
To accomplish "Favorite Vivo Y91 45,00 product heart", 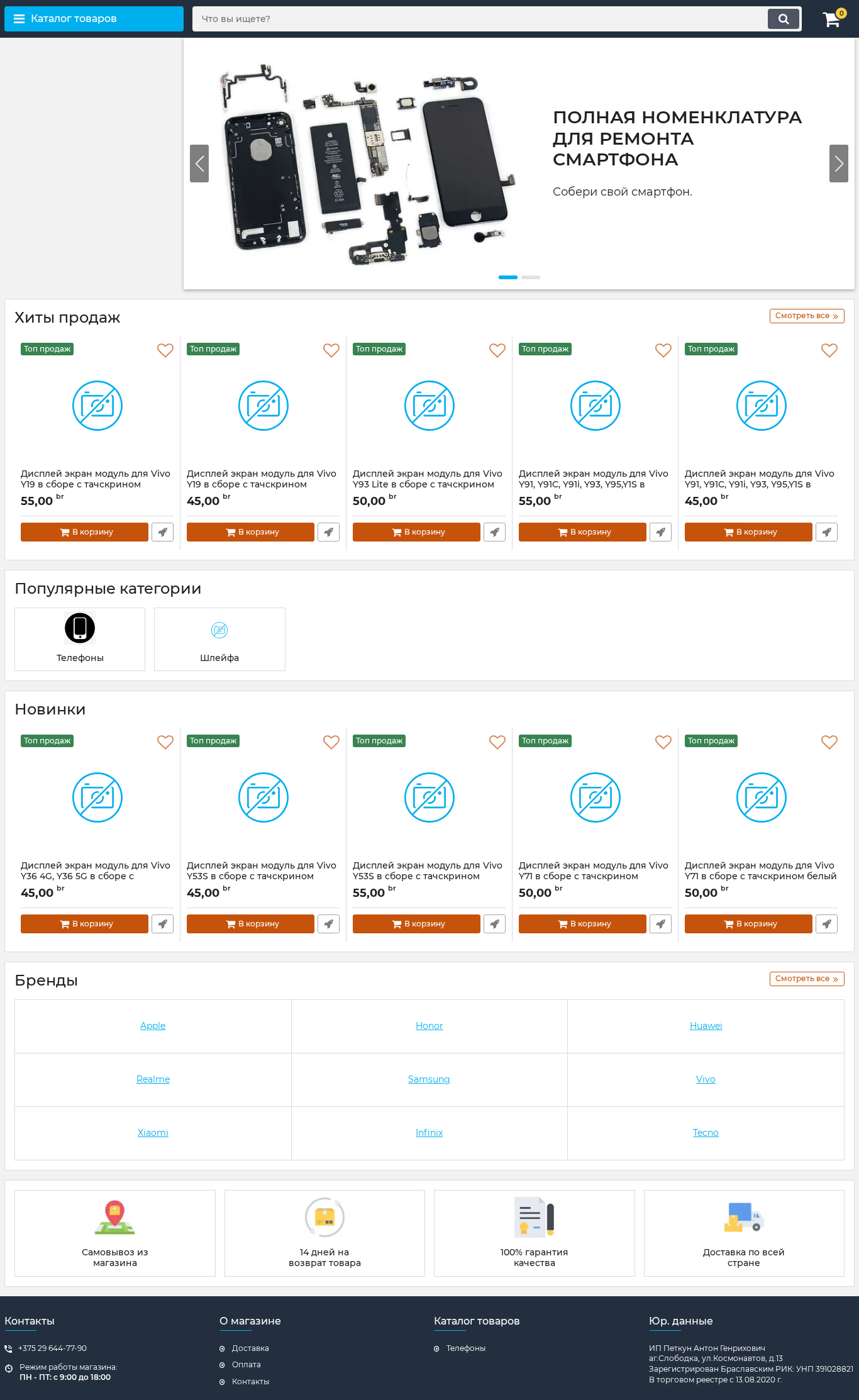I will [x=829, y=350].
